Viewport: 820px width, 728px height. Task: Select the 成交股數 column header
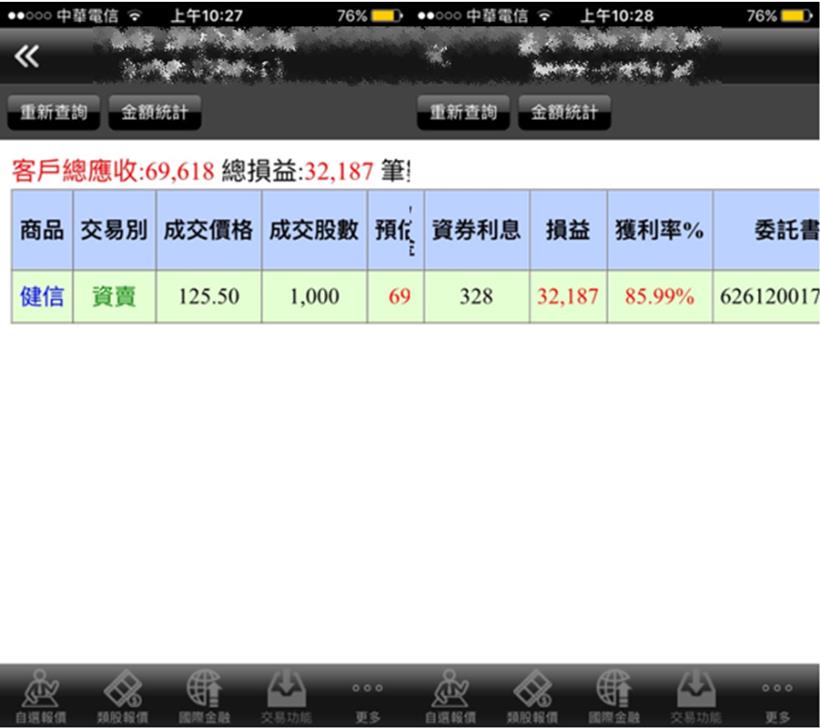[x=314, y=230]
